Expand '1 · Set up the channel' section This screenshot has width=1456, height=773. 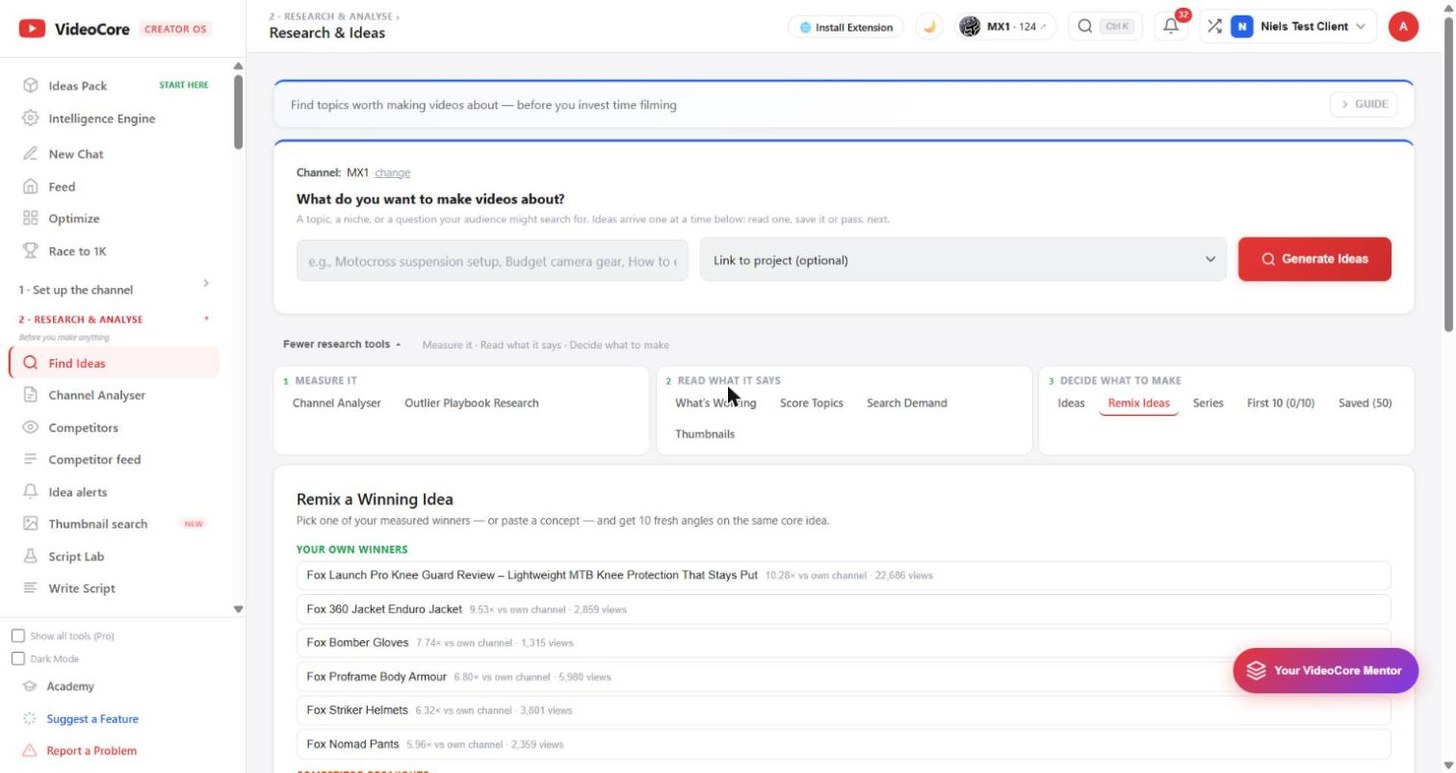[x=115, y=289]
